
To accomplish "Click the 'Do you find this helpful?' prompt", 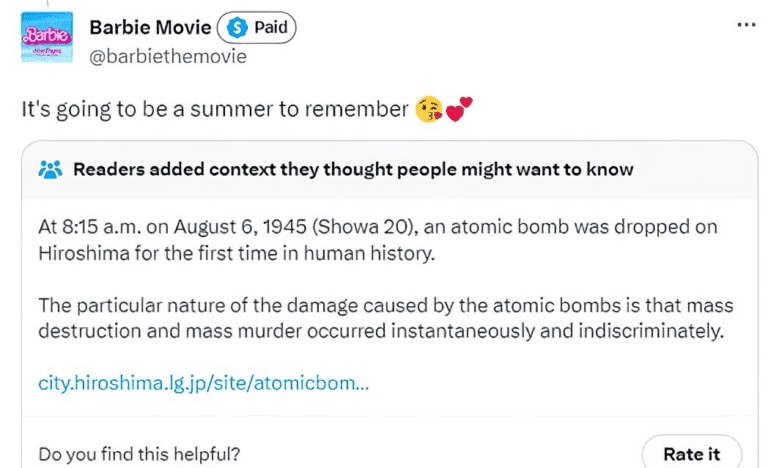I will pyautogui.click(x=139, y=454).
